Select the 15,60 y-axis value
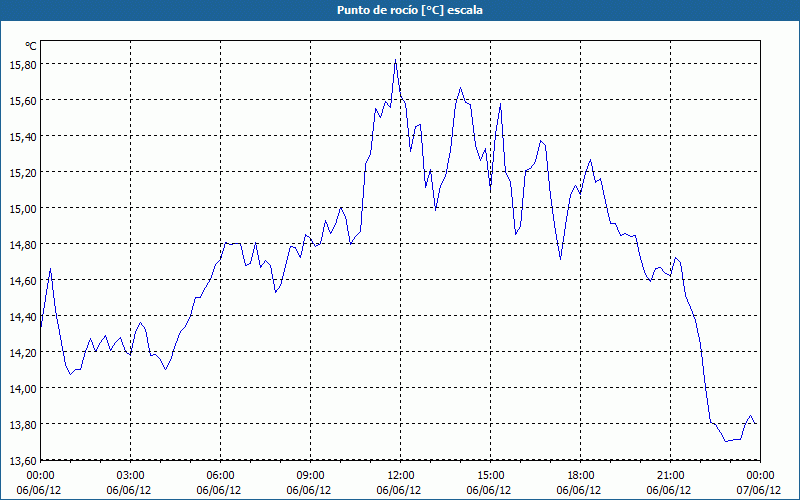 point(23,101)
